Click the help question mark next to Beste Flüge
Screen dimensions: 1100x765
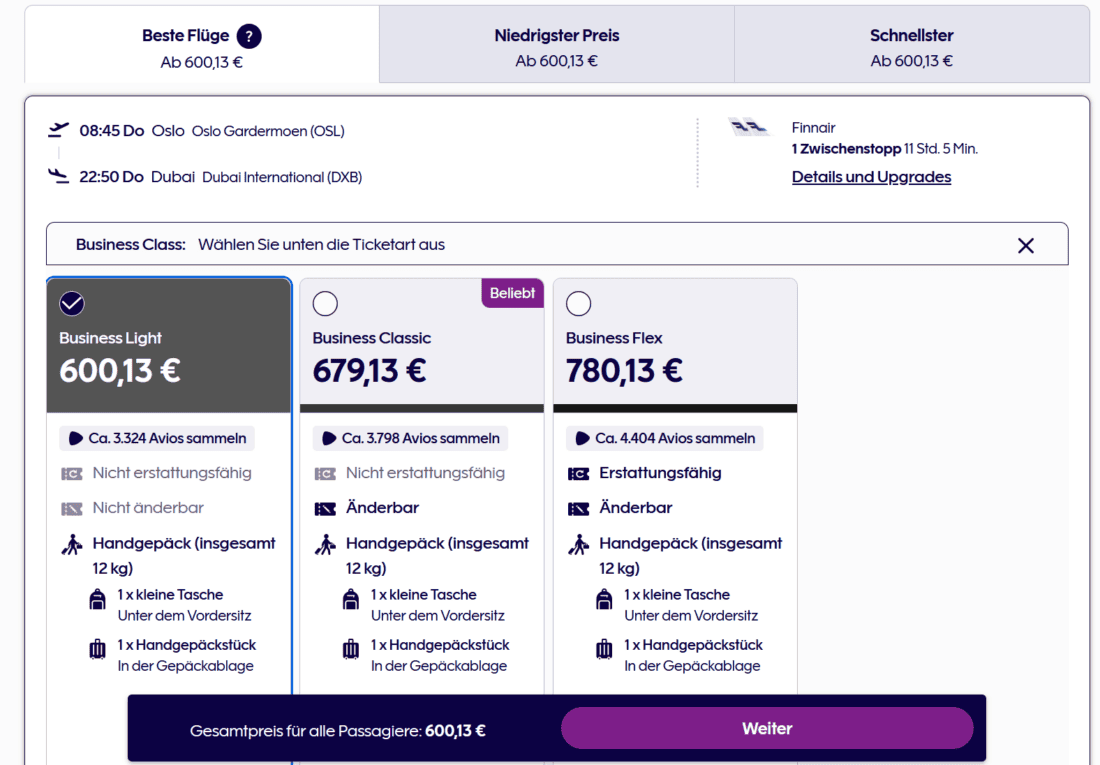coord(249,37)
